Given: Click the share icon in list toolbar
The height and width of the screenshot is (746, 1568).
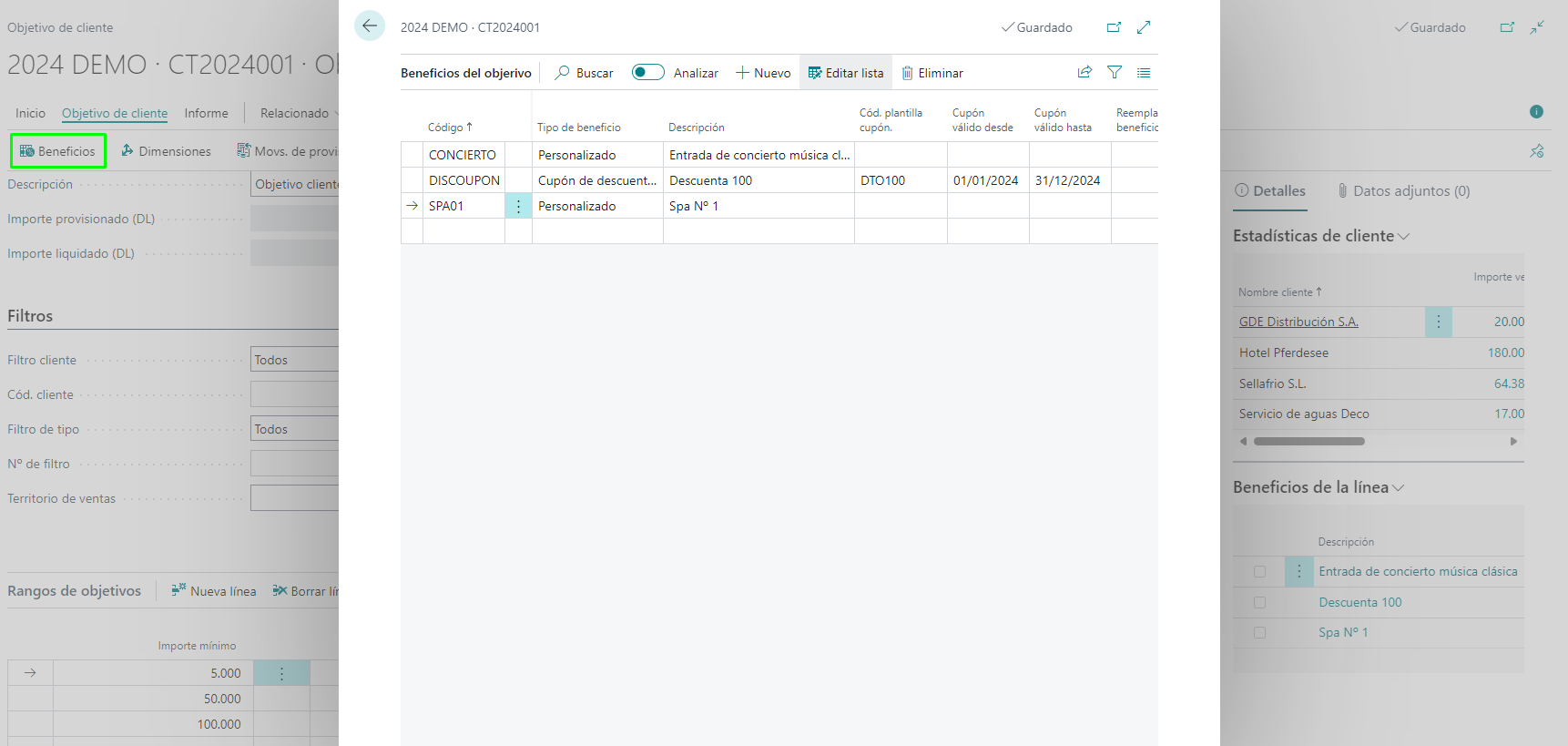Looking at the screenshot, I should (1084, 72).
